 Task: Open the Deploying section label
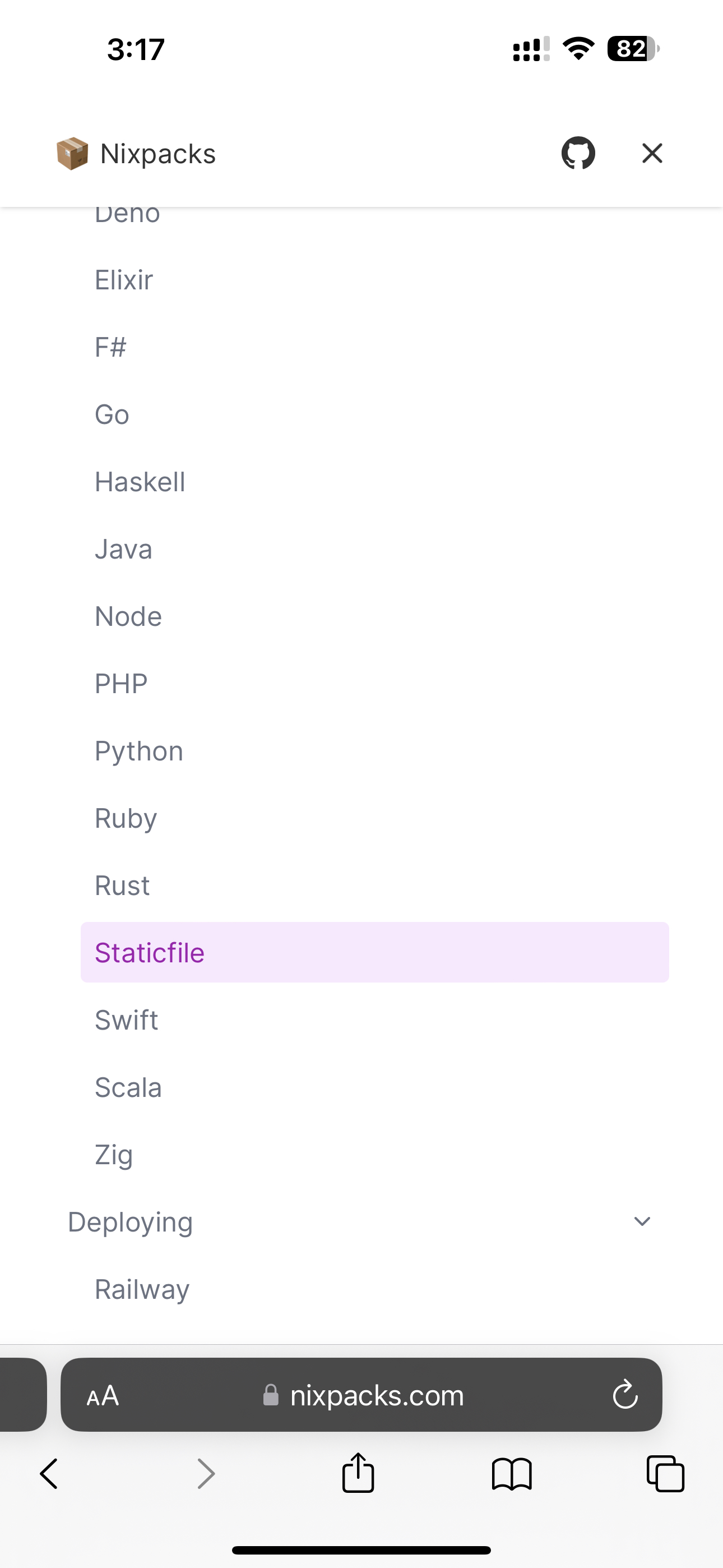click(x=130, y=1221)
